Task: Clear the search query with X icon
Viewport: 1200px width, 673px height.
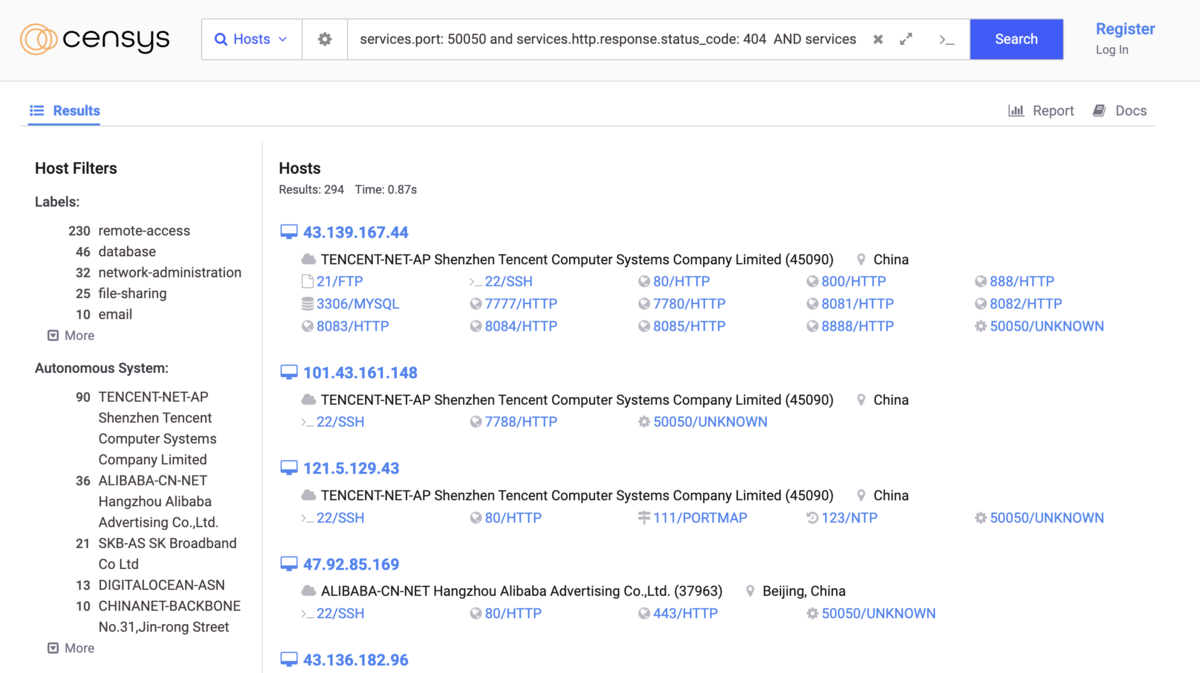Action: [878, 40]
